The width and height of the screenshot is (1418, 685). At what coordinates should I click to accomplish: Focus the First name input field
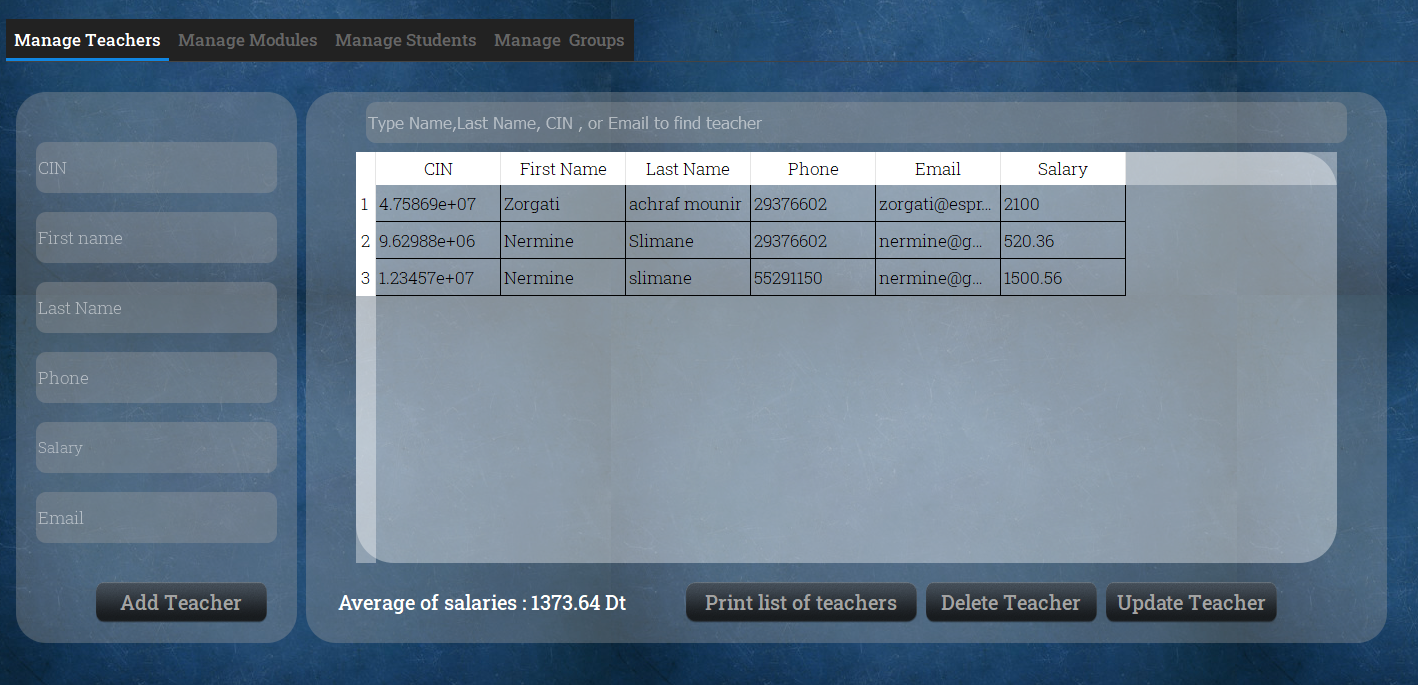coord(156,238)
